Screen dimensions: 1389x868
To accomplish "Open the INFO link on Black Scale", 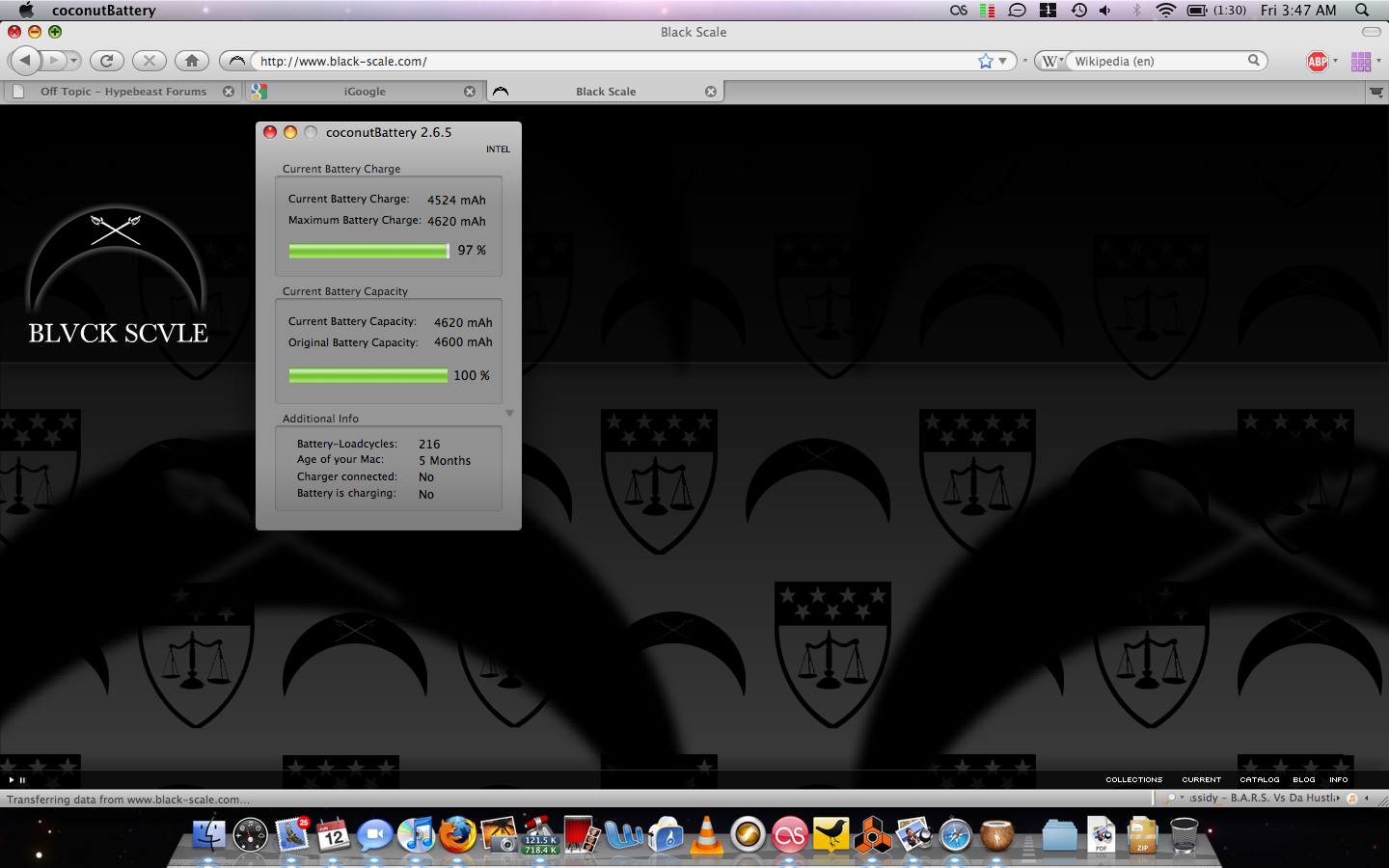I will [1339, 780].
